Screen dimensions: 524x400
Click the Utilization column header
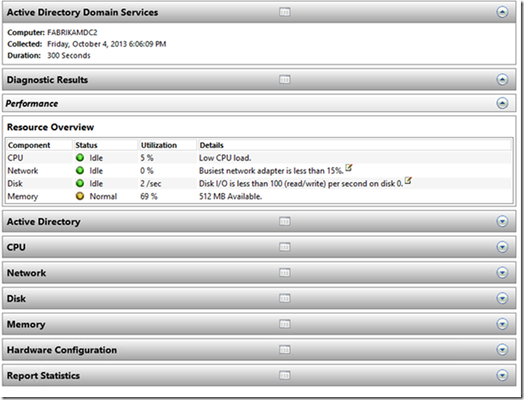pos(167,145)
